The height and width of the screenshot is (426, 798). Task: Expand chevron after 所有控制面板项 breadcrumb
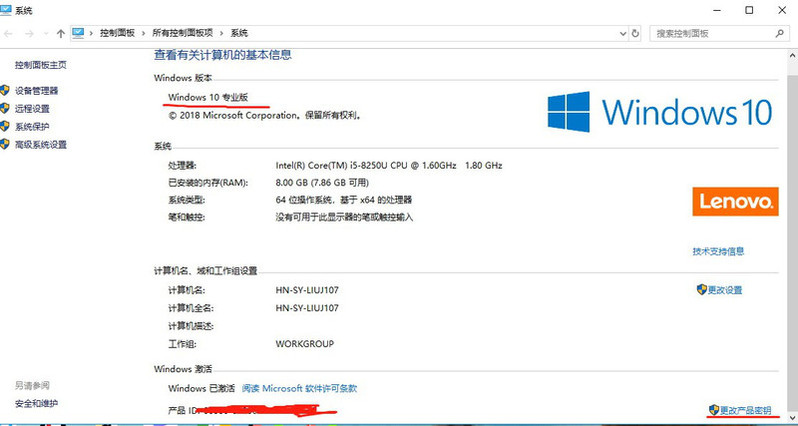point(221,34)
